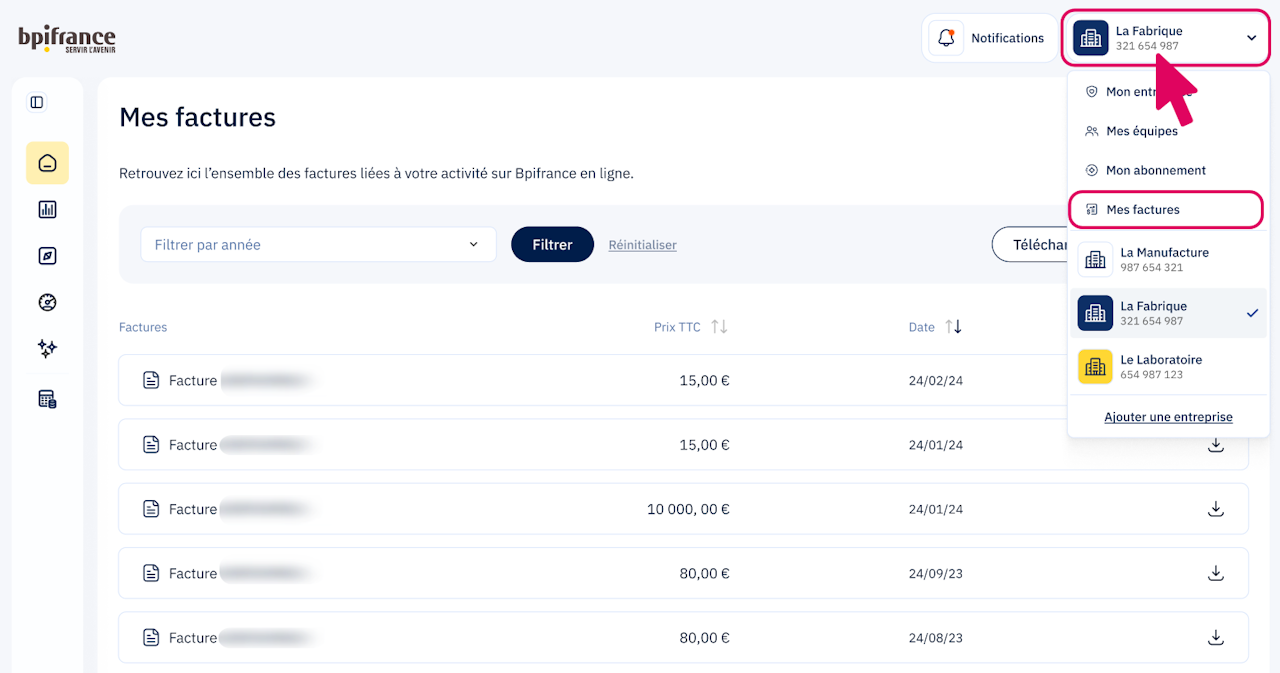Click the La Fabrique building icon in header
1280x673 pixels.
(x=1091, y=38)
